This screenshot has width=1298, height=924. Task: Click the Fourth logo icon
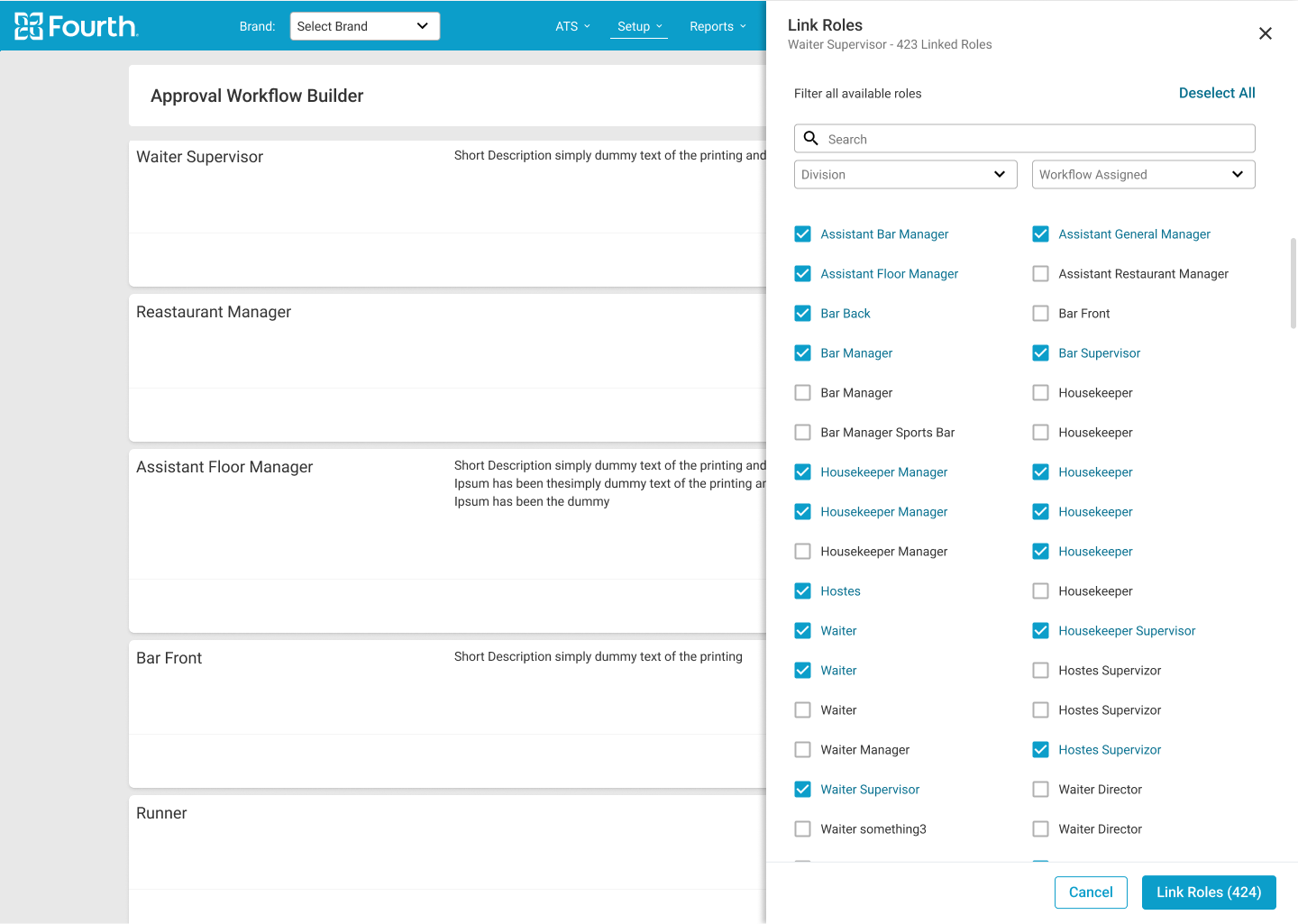(x=29, y=26)
